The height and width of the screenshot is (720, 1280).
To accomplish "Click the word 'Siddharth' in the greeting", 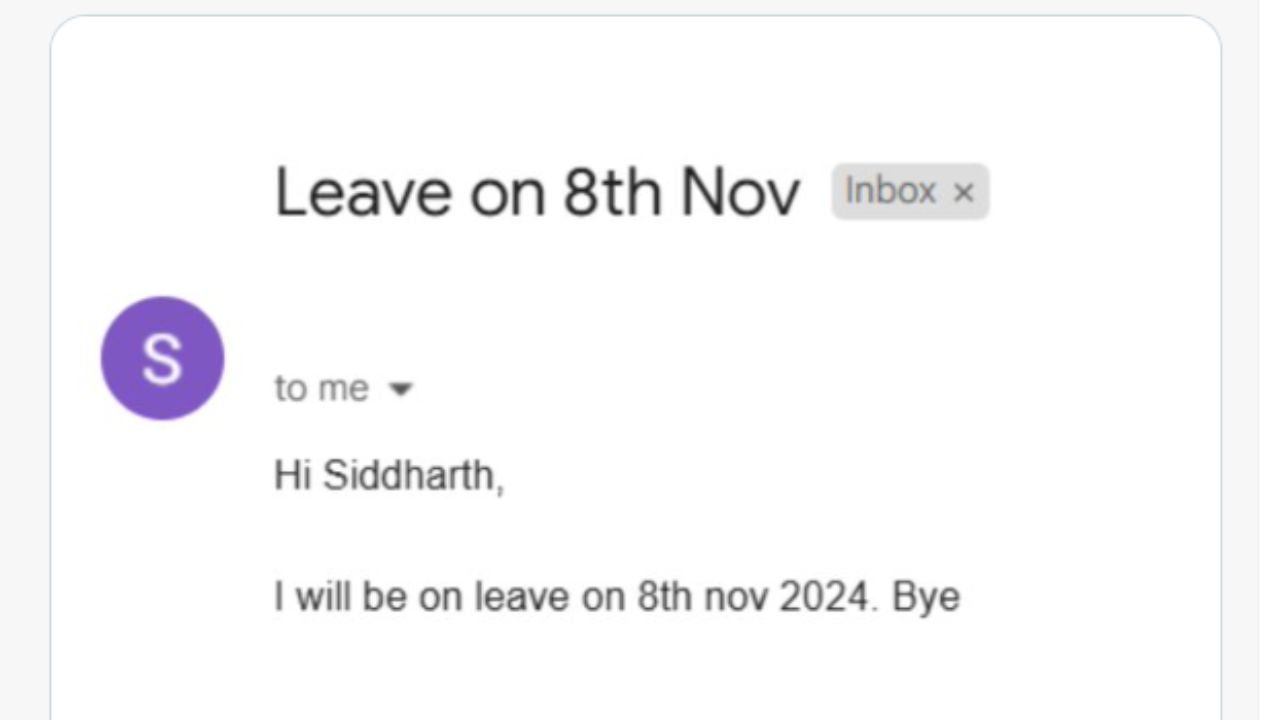I will pyautogui.click(x=409, y=475).
